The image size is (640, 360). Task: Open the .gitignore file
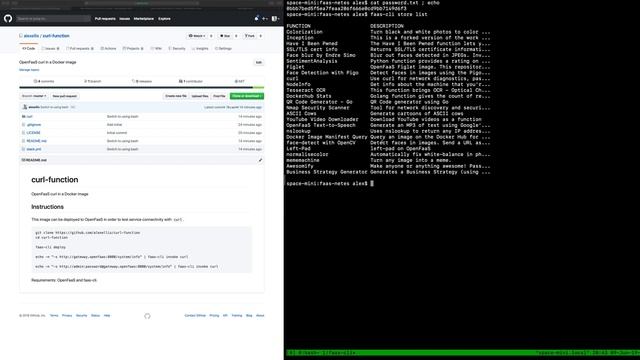34,124
